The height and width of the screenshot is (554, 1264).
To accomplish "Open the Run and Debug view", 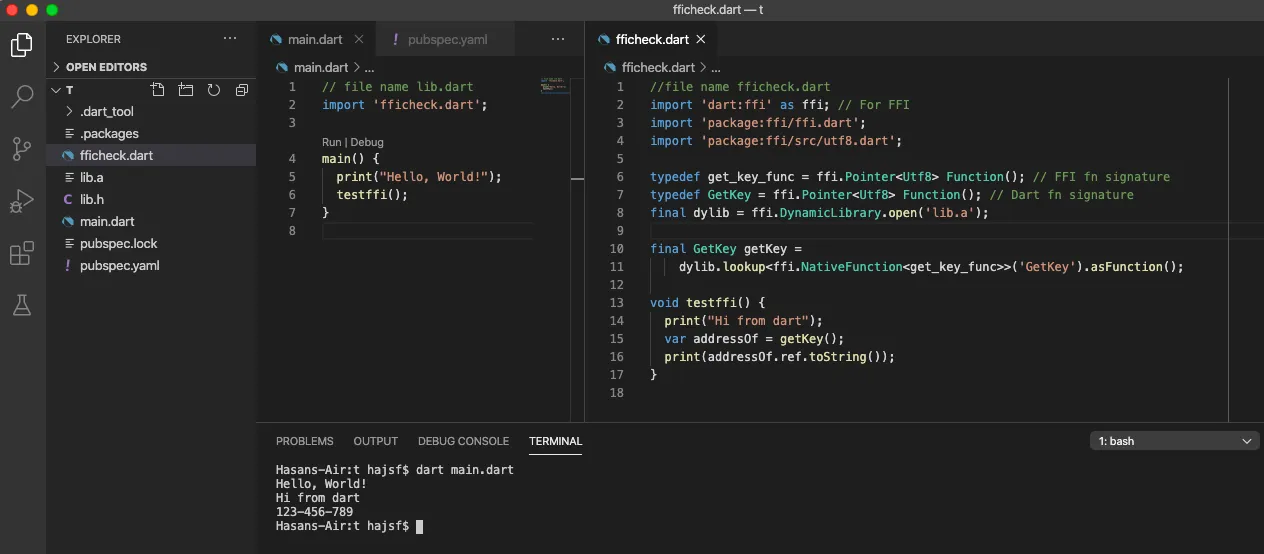I will (x=22, y=202).
